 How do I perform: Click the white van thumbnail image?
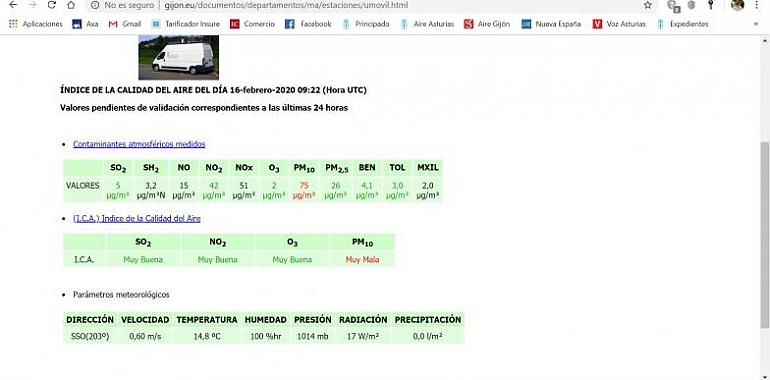tap(179, 57)
